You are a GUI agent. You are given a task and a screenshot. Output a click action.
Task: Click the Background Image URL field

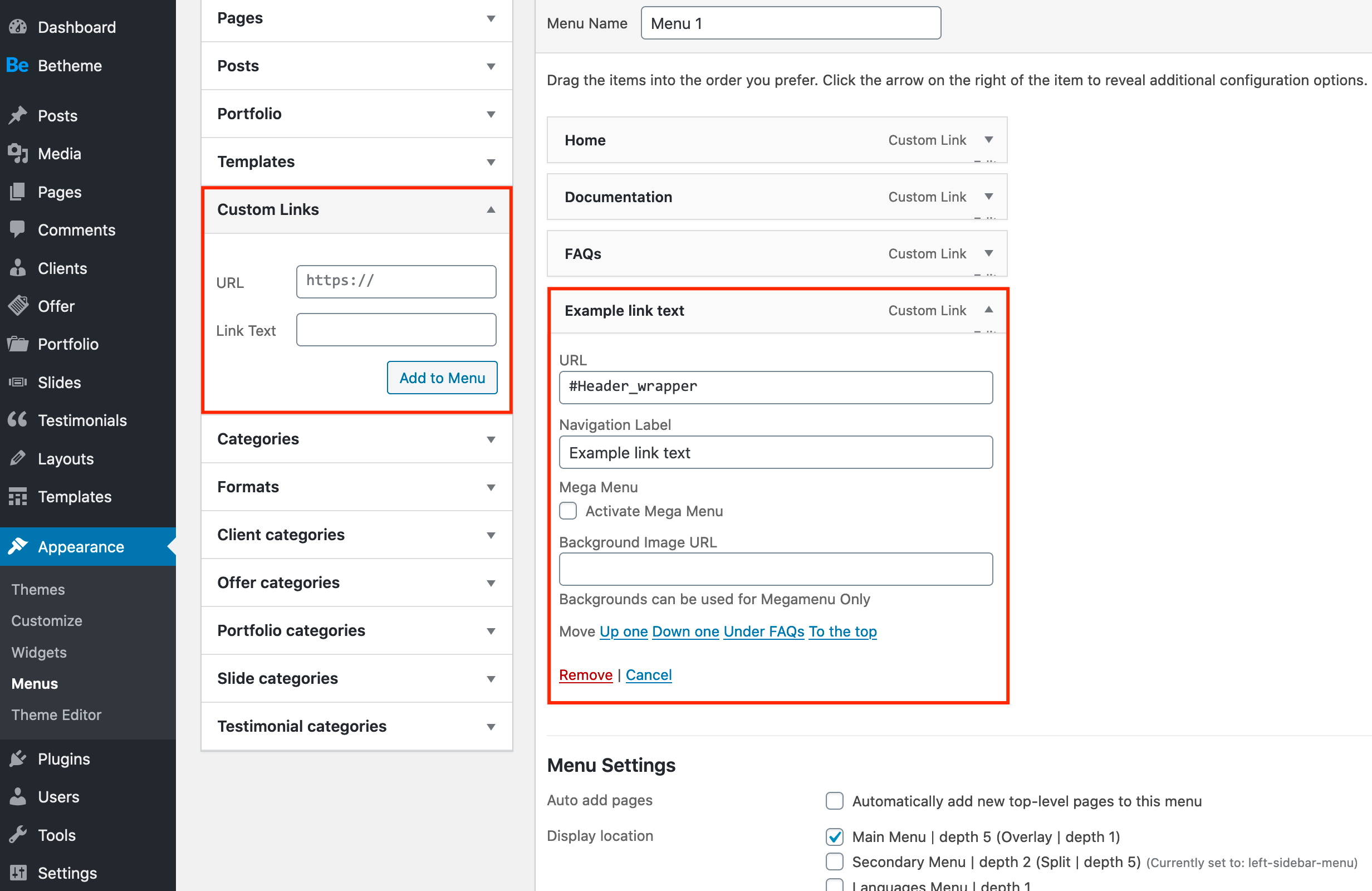(x=775, y=569)
